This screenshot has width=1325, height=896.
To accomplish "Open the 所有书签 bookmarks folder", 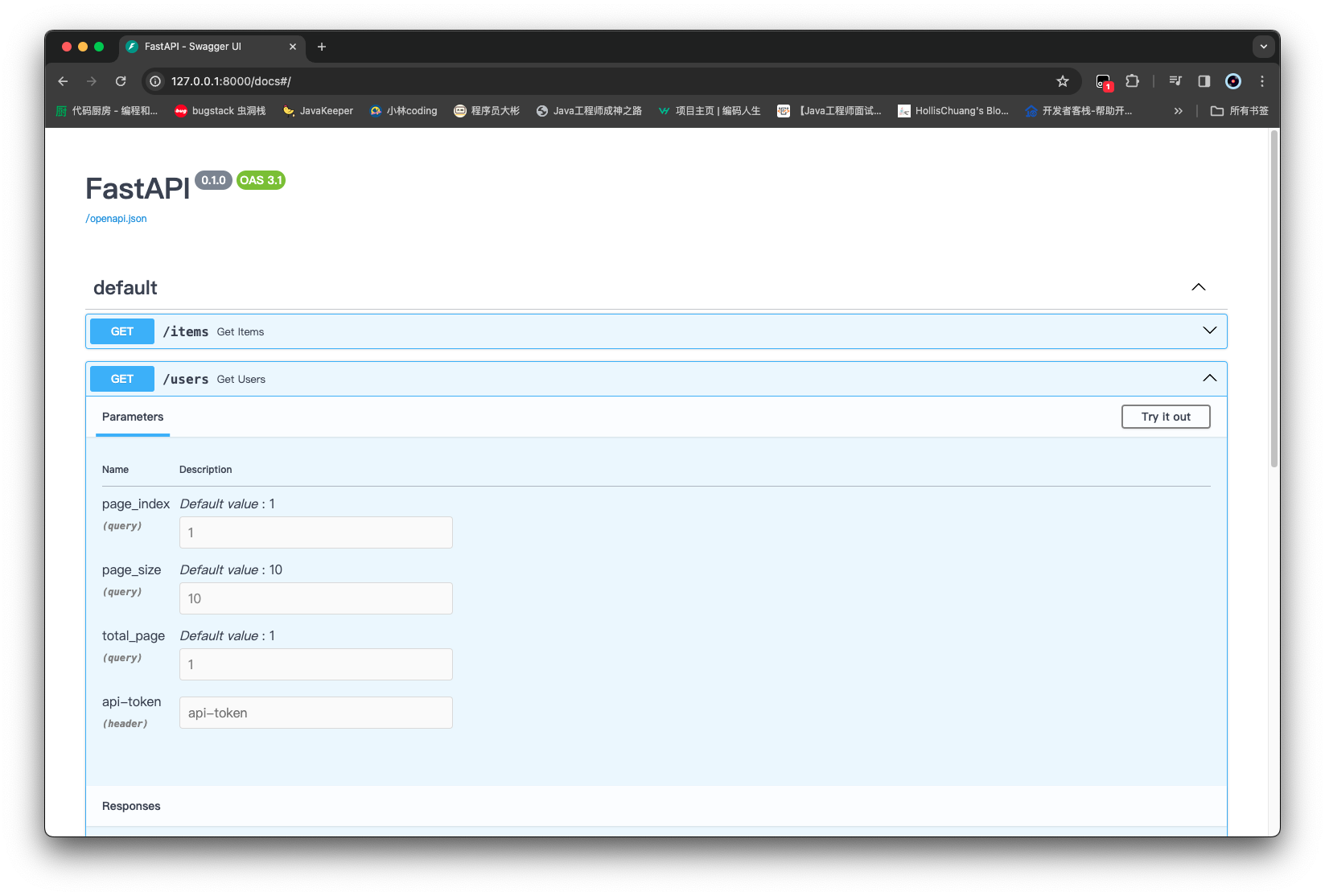I will (1240, 111).
